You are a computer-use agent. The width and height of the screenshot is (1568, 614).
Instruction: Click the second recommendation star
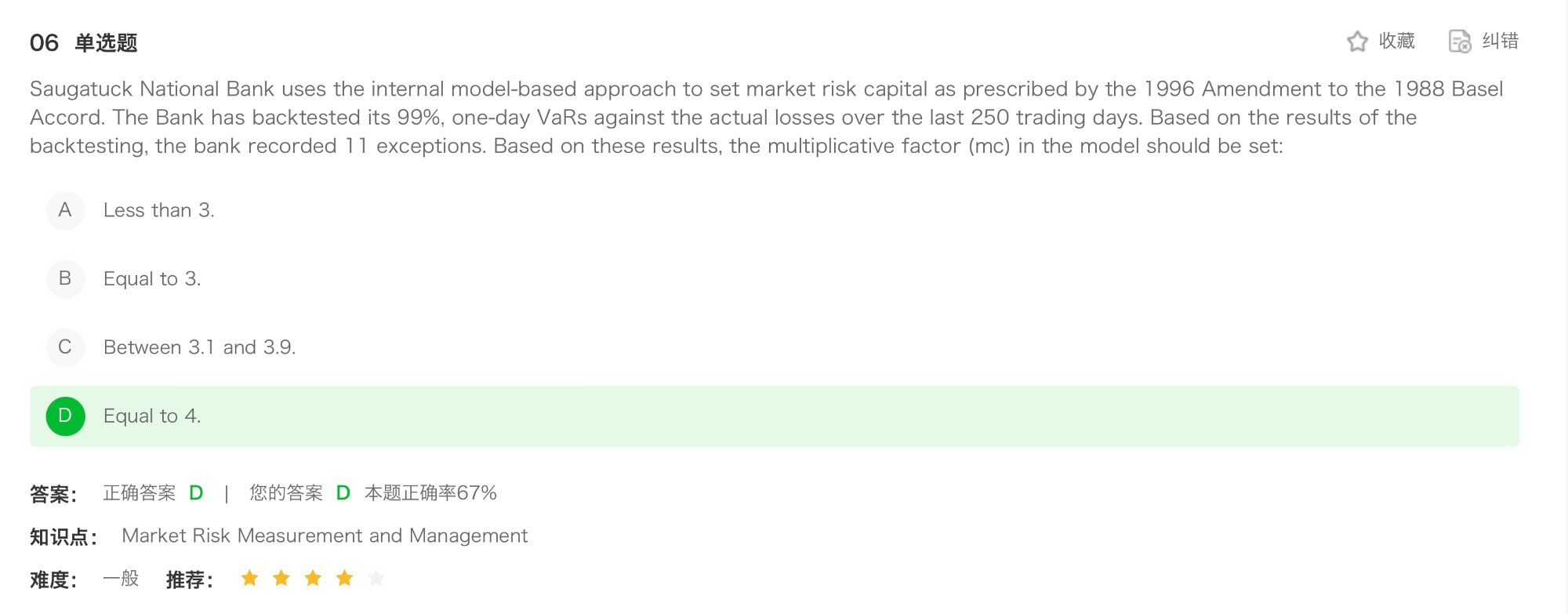281,579
